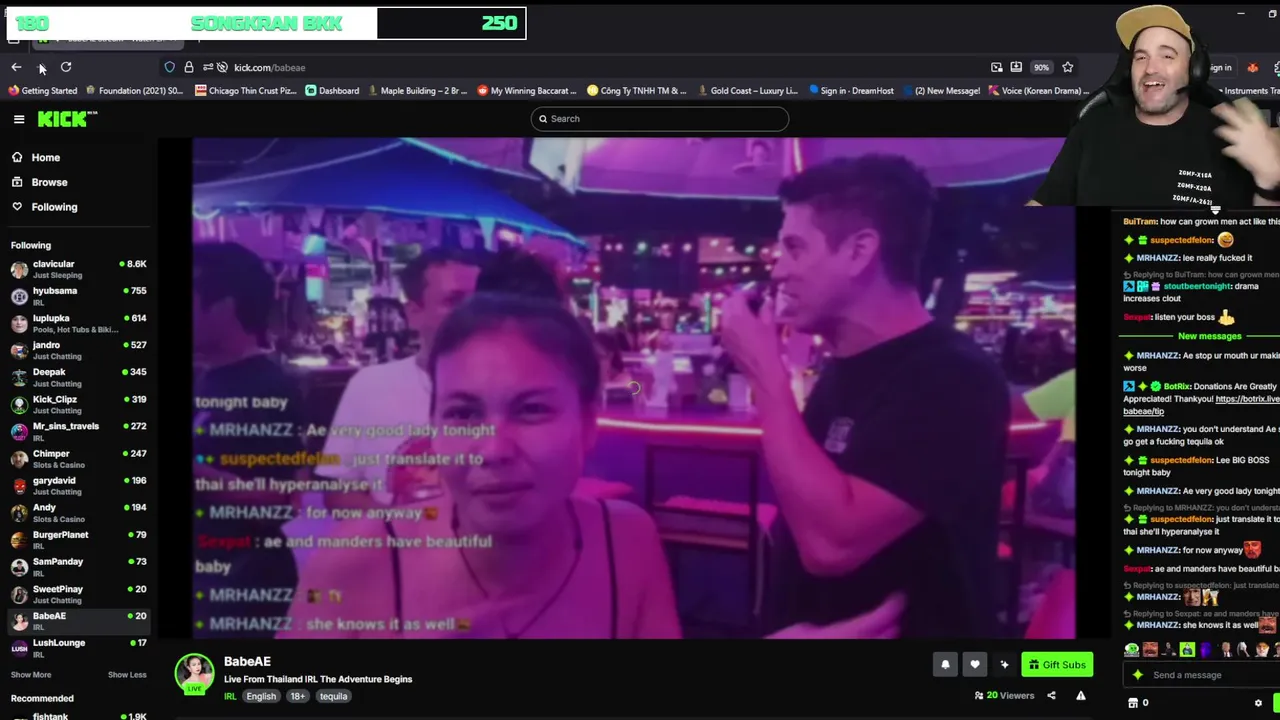Image resolution: width=1280 pixels, height=720 pixels.
Task: Open the Getting Started bookmark
Action: pos(42,91)
